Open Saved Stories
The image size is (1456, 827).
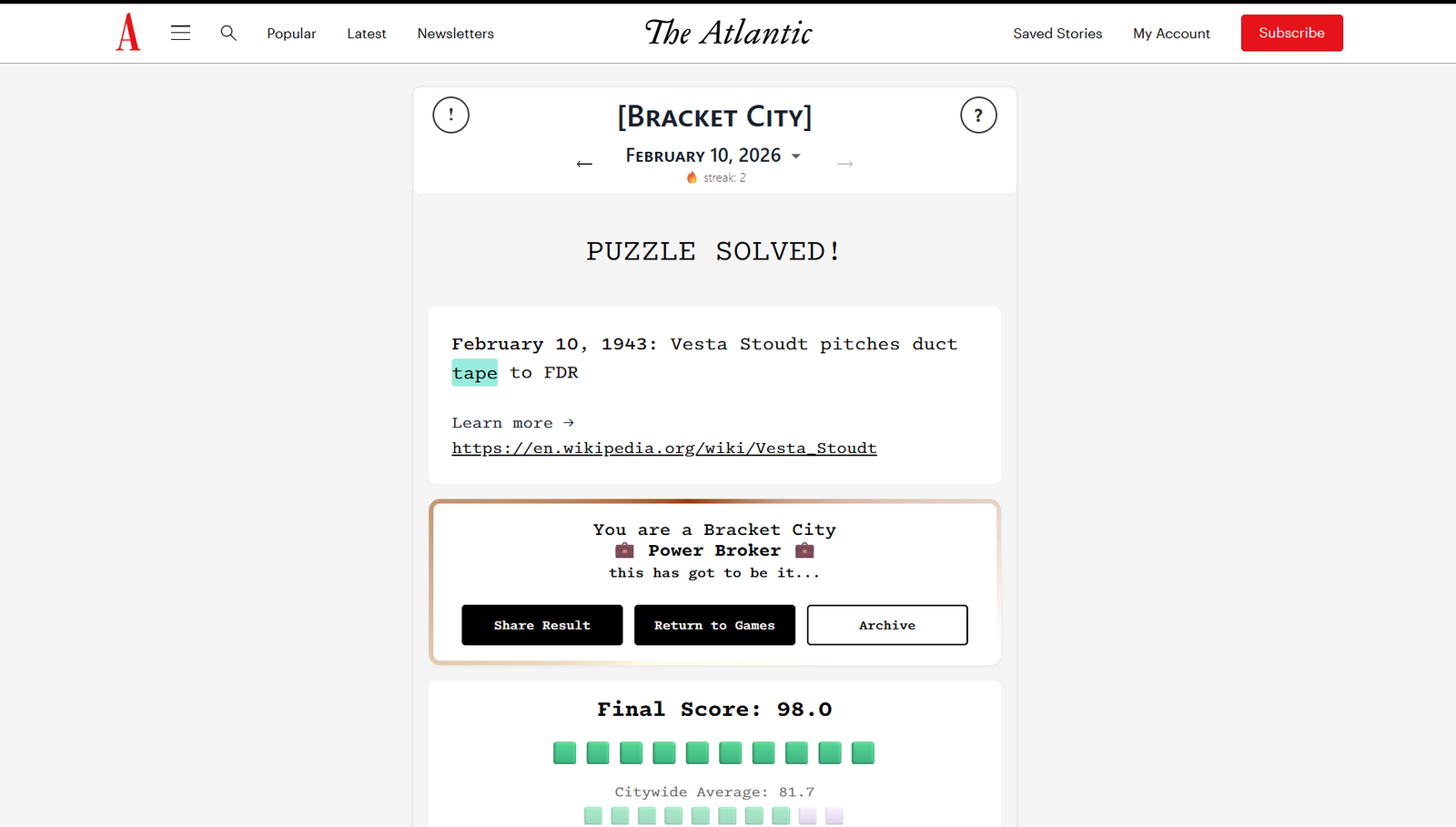pos(1057,34)
